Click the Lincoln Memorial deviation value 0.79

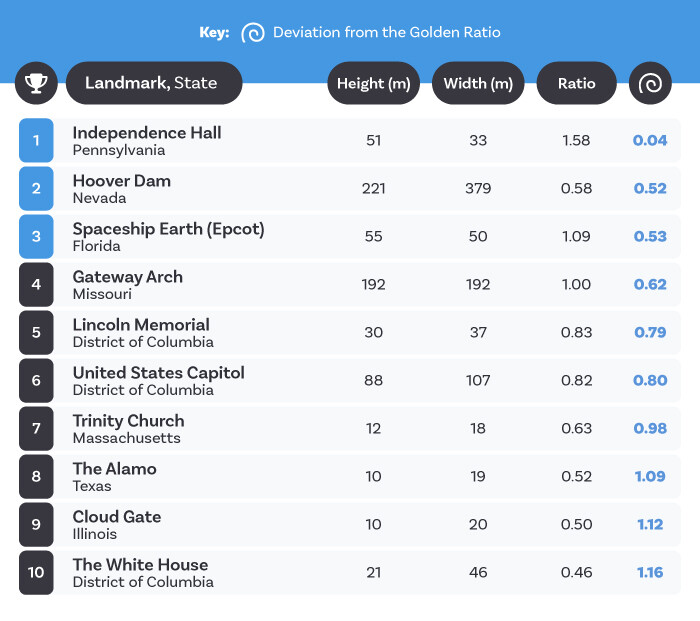pyautogui.click(x=649, y=333)
